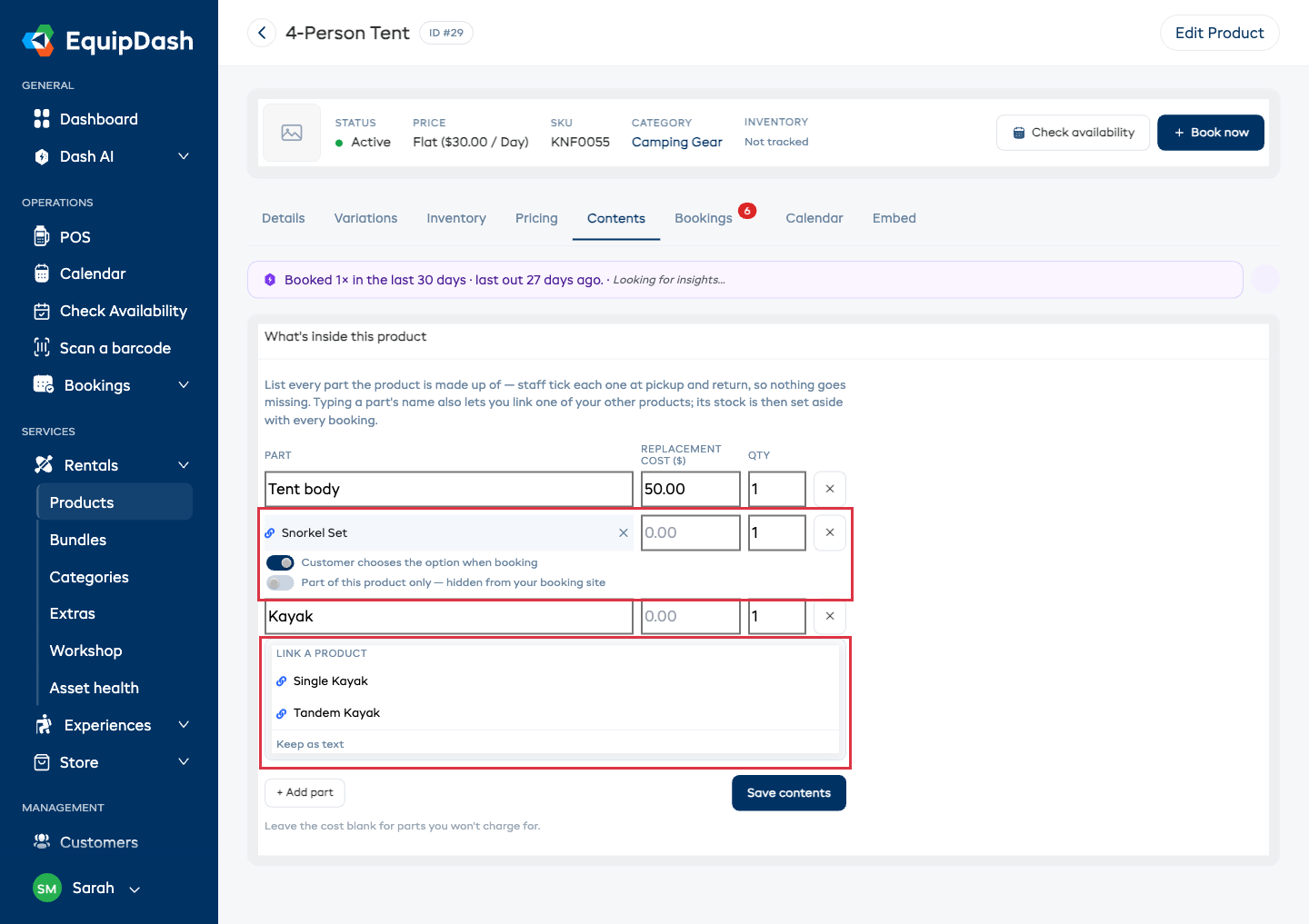Screen dimensions: 1309x924
Task: Remove the Kayak part row
Action: [830, 616]
